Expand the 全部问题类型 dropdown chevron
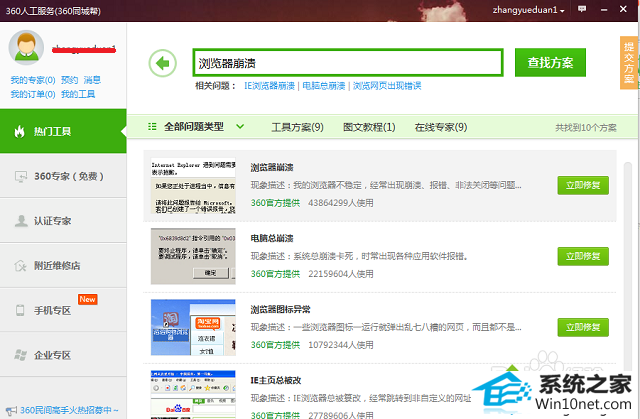The image size is (640, 419). pyautogui.click(x=240, y=126)
